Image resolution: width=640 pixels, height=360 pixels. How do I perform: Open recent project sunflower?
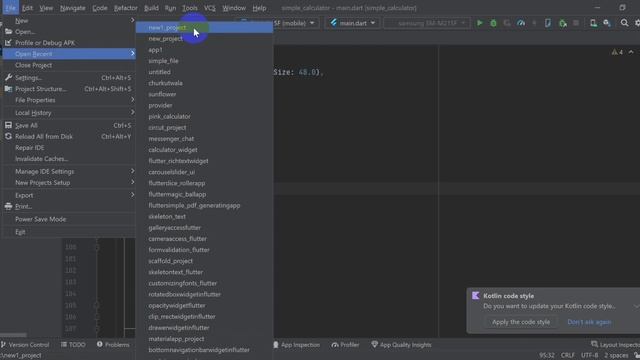tap(204, 94)
